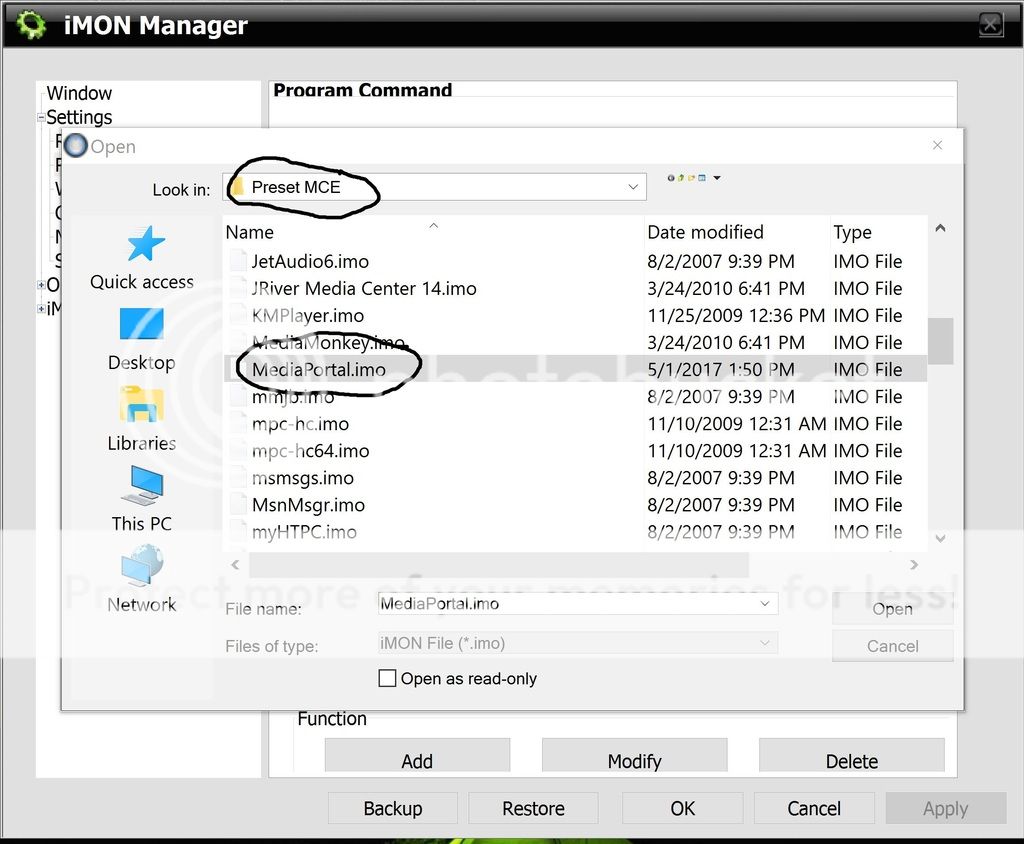This screenshot has width=1024, height=844.
Task: Create new folder using toolbar icon
Action: point(691,178)
